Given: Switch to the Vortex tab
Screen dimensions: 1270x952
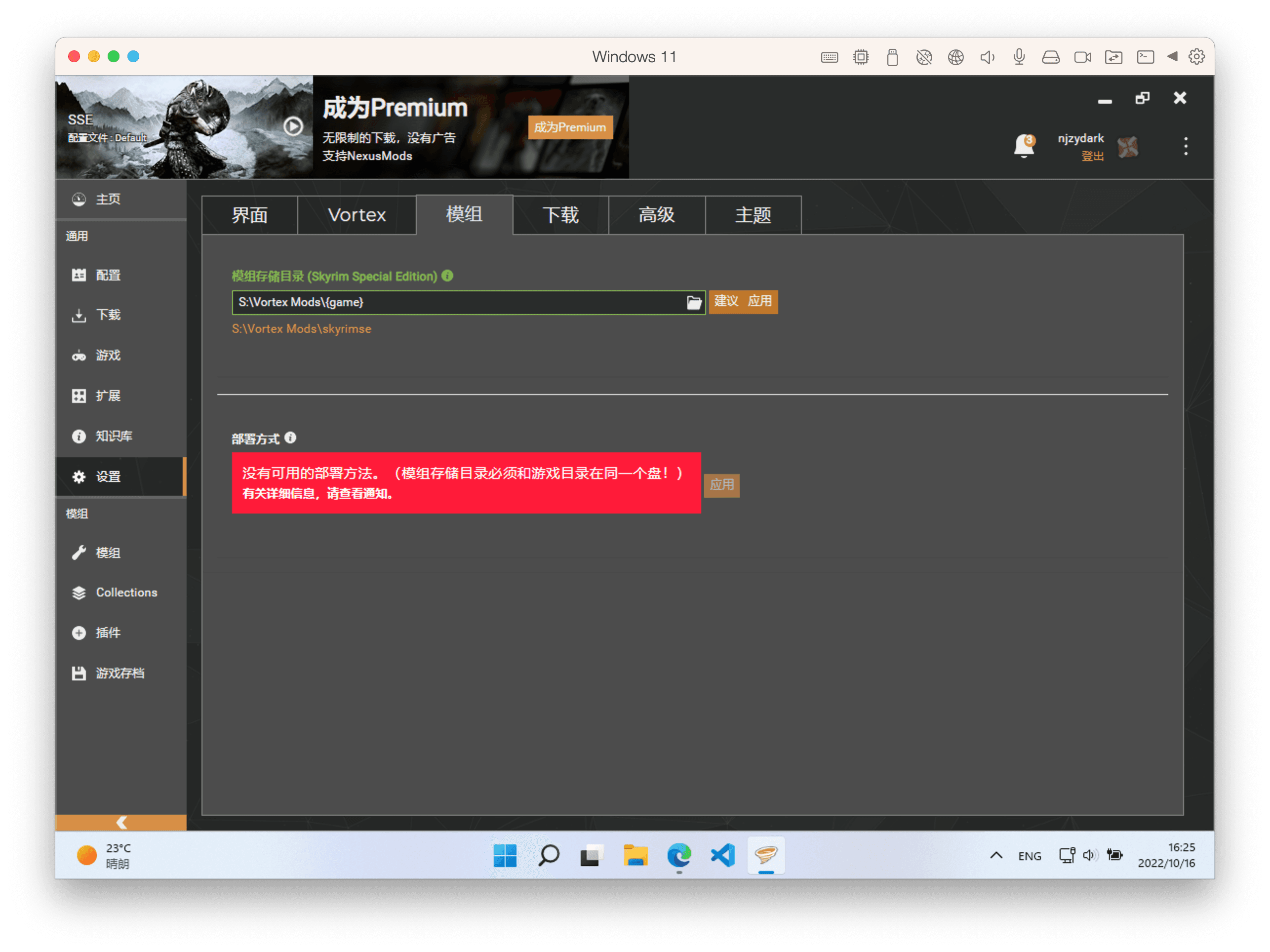Looking at the screenshot, I should (357, 215).
